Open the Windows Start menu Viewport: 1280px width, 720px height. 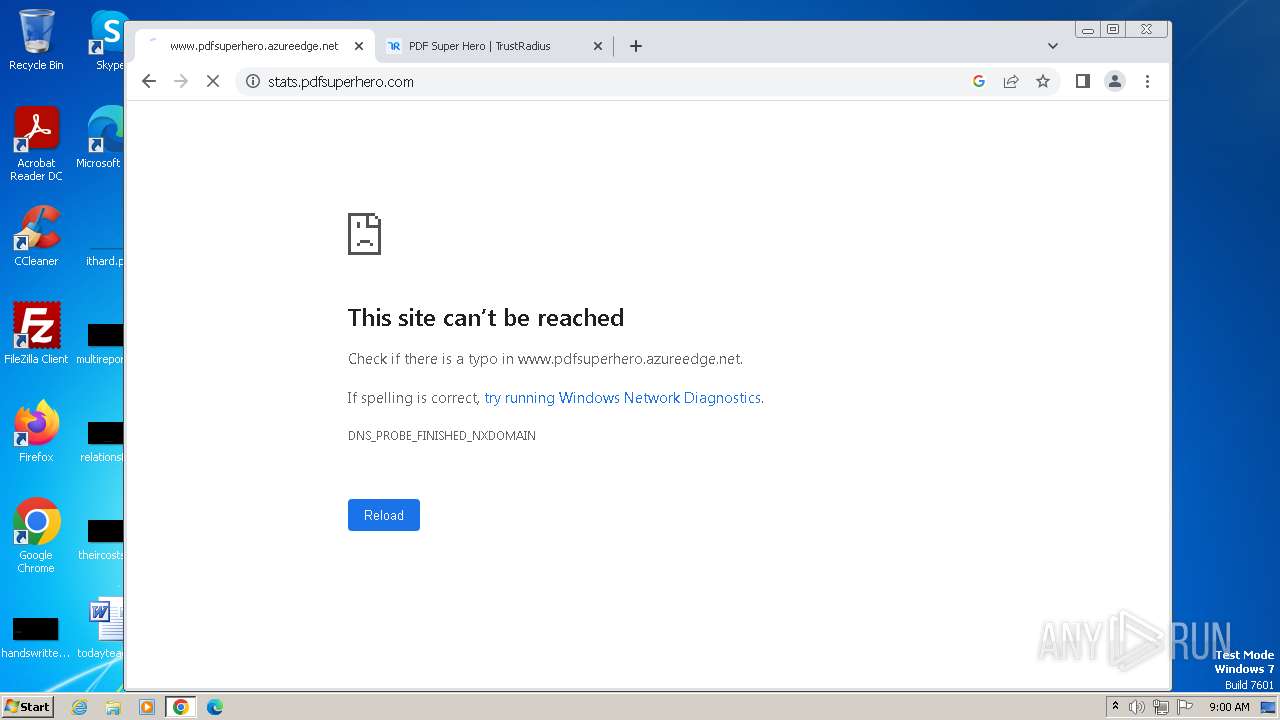(x=27, y=707)
